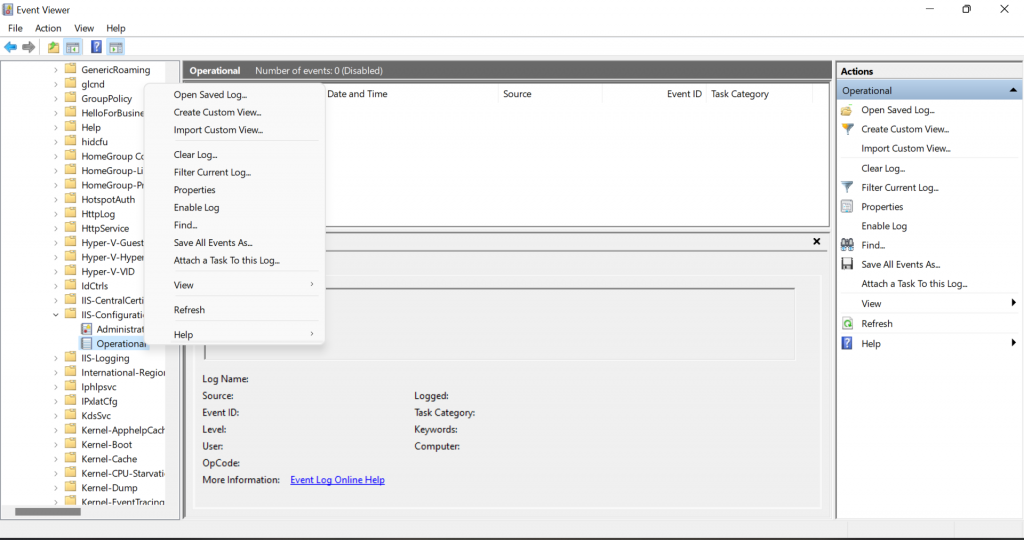This screenshot has width=1024, height=540.
Task: Click the Up one level folder icon
Action: [x=54, y=47]
